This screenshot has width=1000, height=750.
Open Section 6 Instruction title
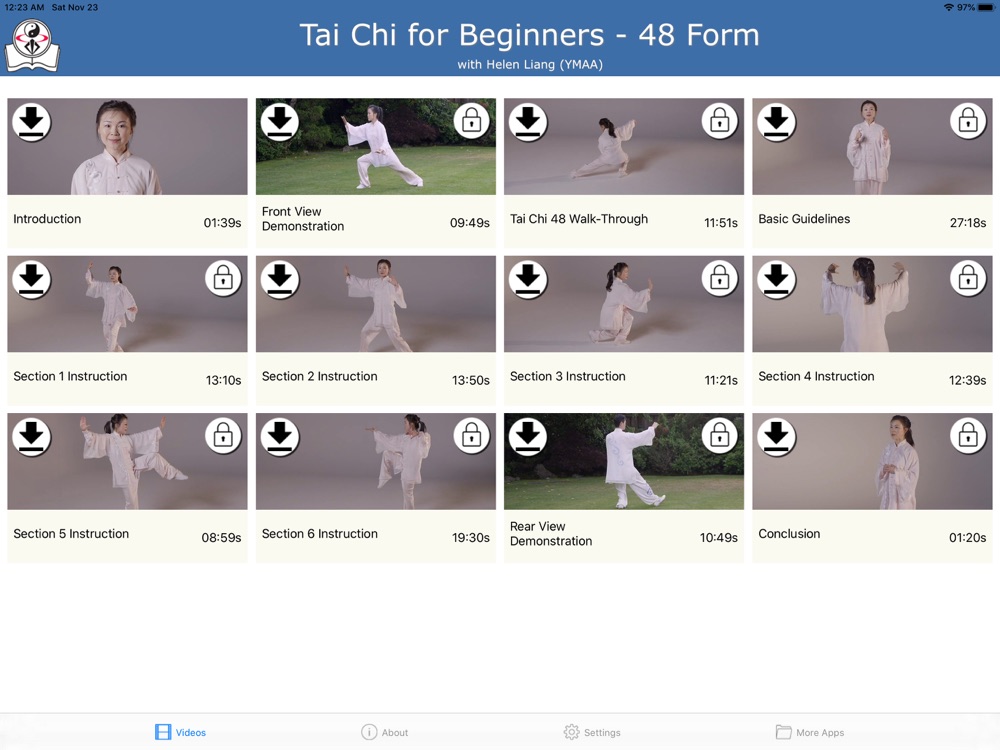click(x=320, y=534)
